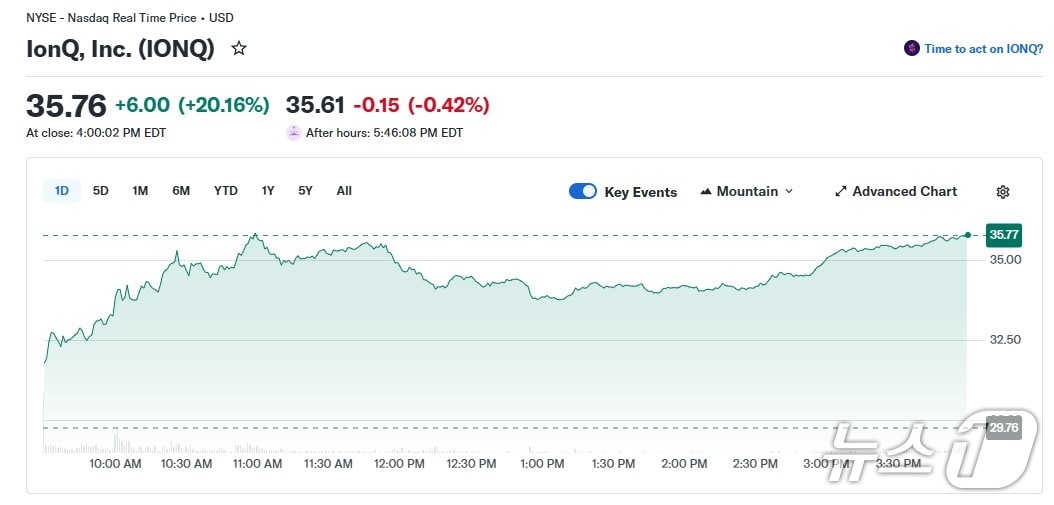Open chart settings gear icon
The width and height of the screenshot is (1054, 505).
pyautogui.click(x=1003, y=192)
